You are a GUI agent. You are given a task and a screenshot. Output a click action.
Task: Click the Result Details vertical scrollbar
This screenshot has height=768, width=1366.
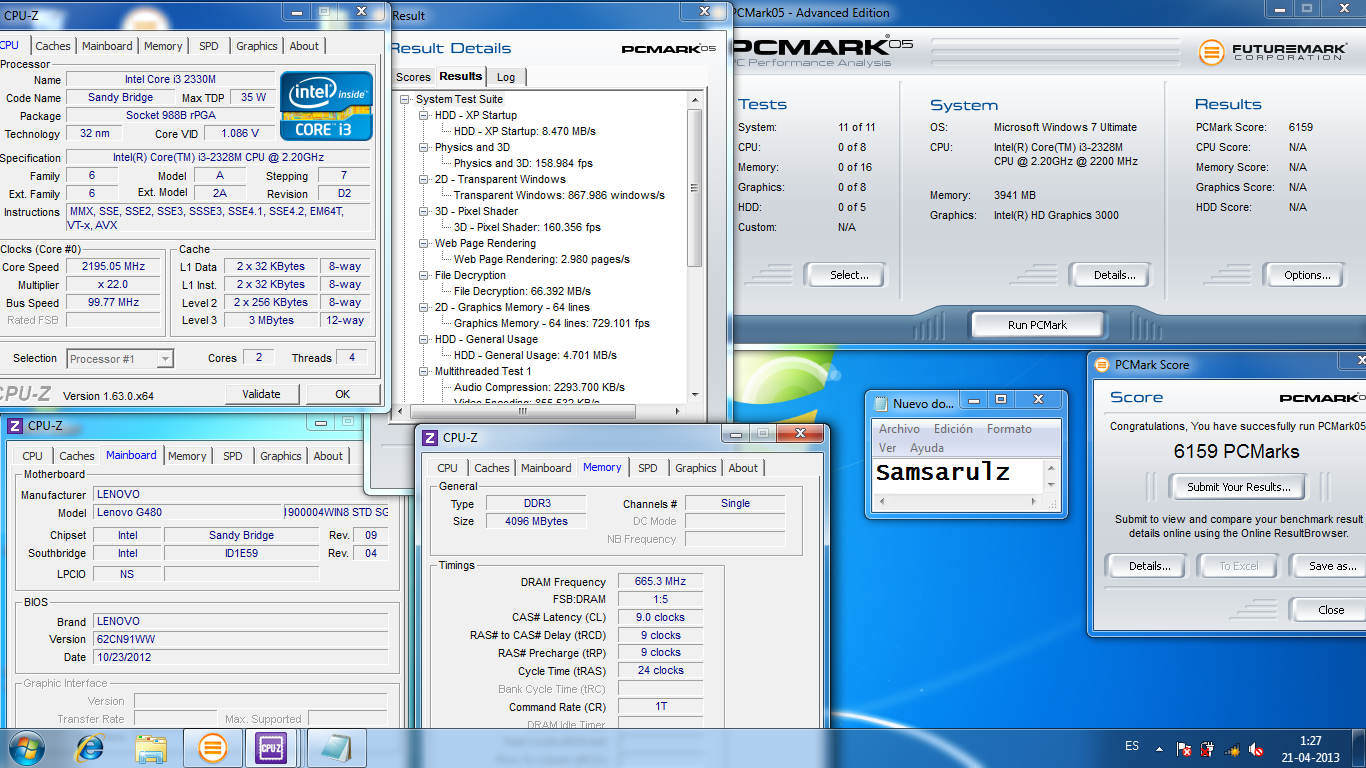coord(695,246)
